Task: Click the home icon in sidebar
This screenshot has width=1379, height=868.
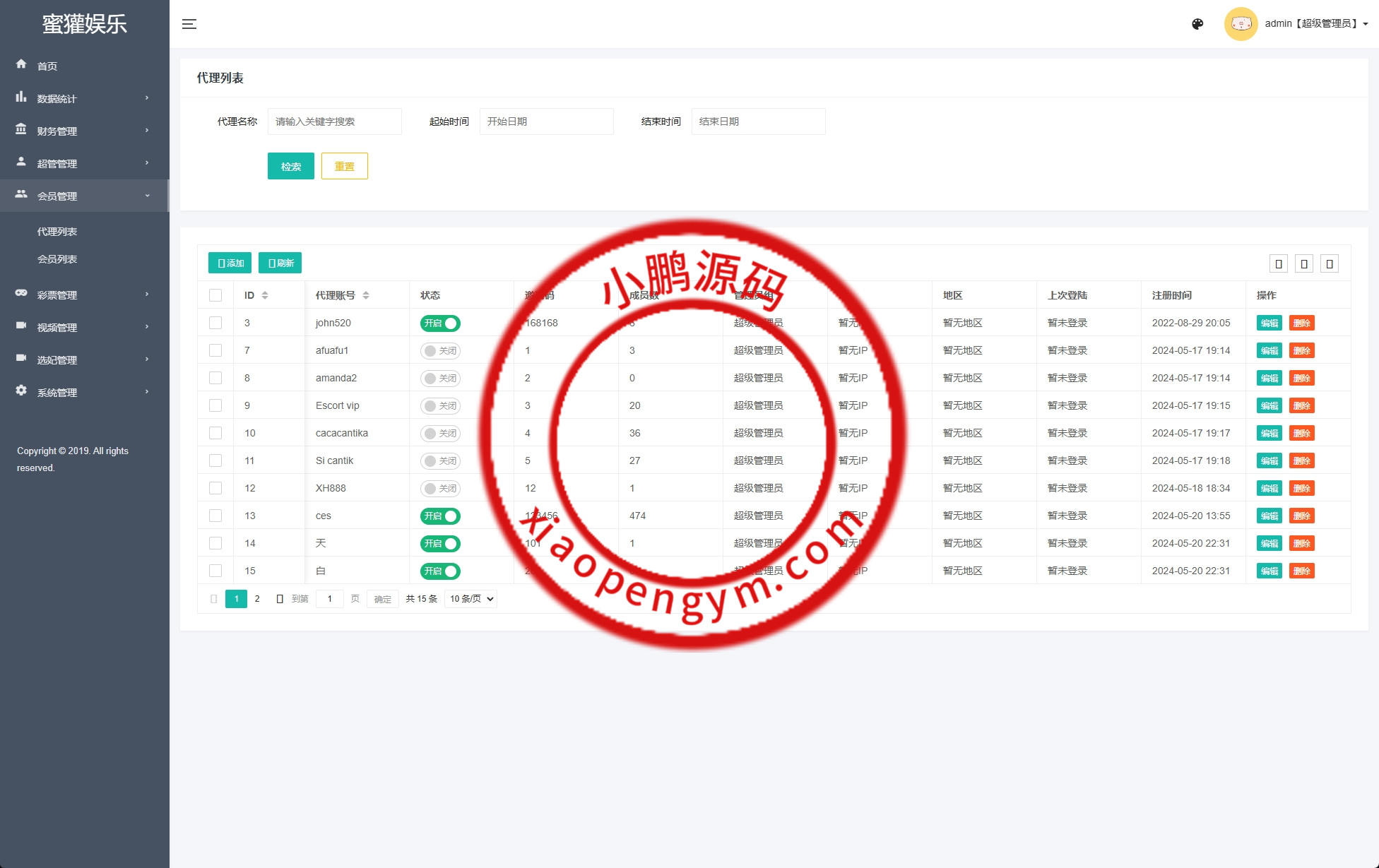Action: click(21, 64)
